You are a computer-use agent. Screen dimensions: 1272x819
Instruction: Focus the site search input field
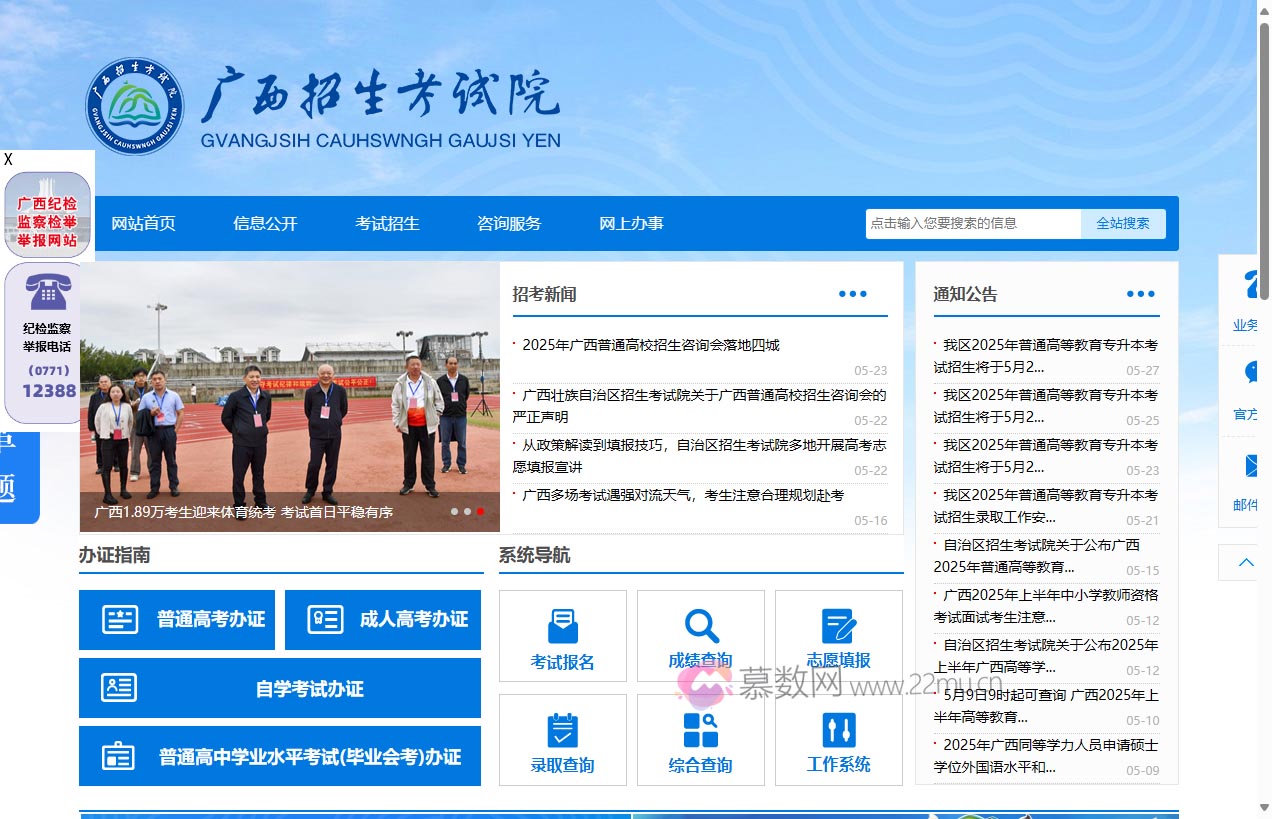pyautogui.click(x=972, y=224)
